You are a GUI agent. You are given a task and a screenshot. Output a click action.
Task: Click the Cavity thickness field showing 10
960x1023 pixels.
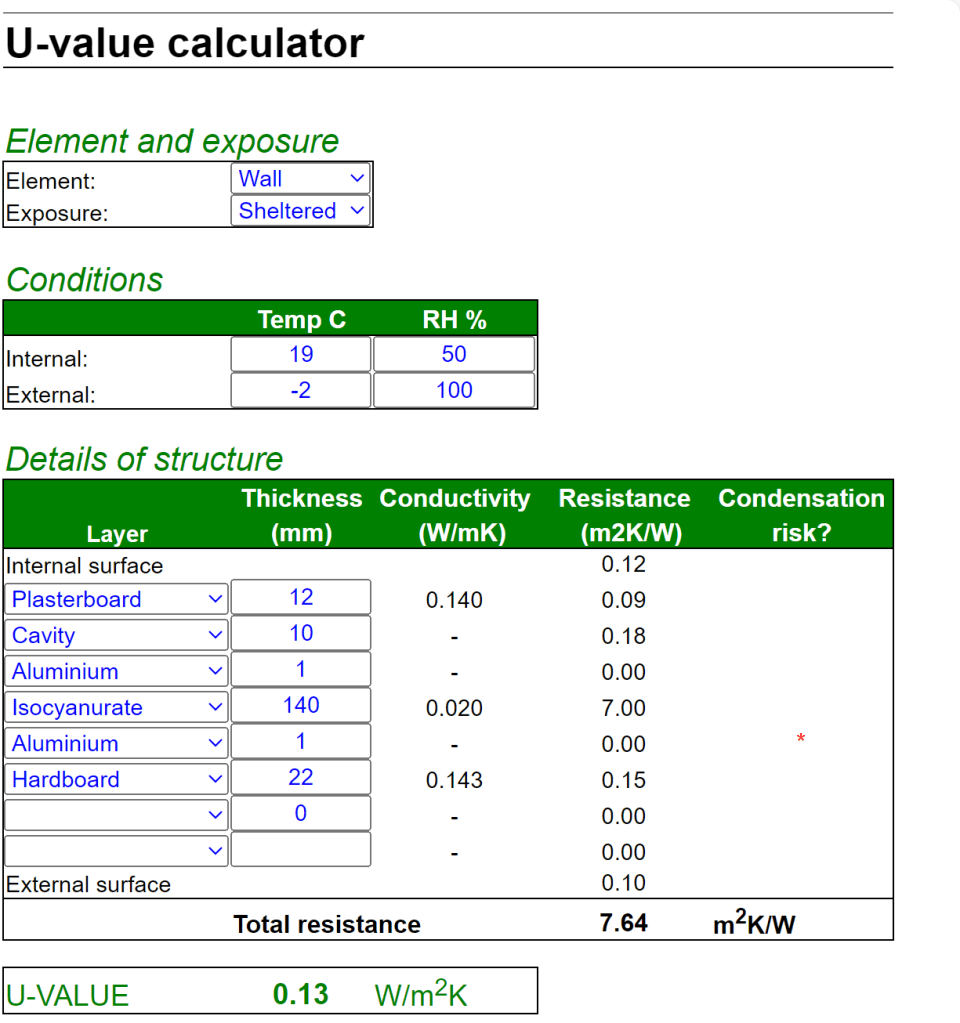click(300, 633)
